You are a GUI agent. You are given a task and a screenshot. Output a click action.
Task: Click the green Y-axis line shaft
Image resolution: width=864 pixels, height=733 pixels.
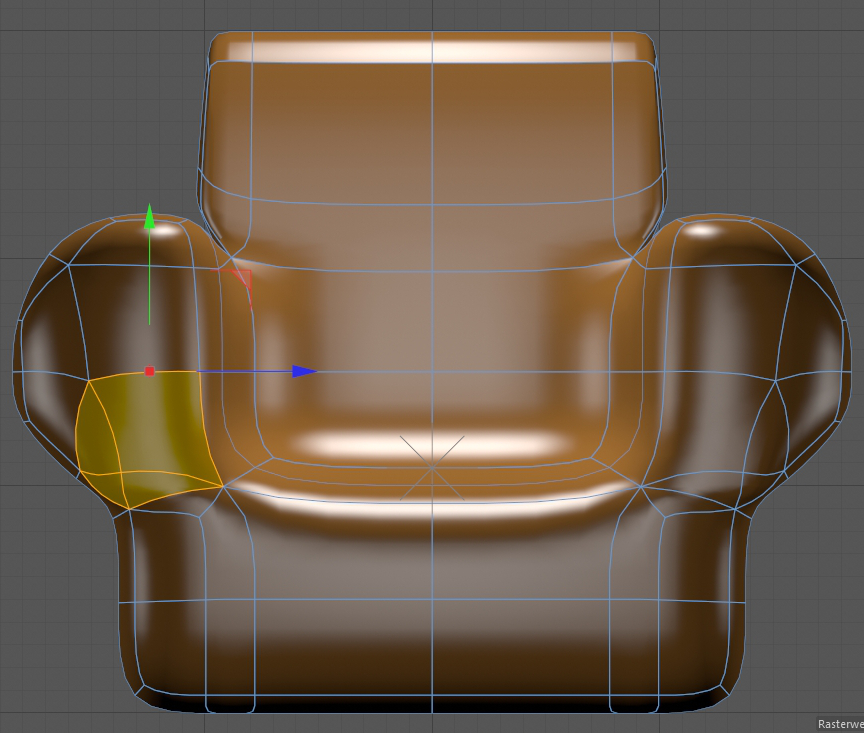point(149,280)
